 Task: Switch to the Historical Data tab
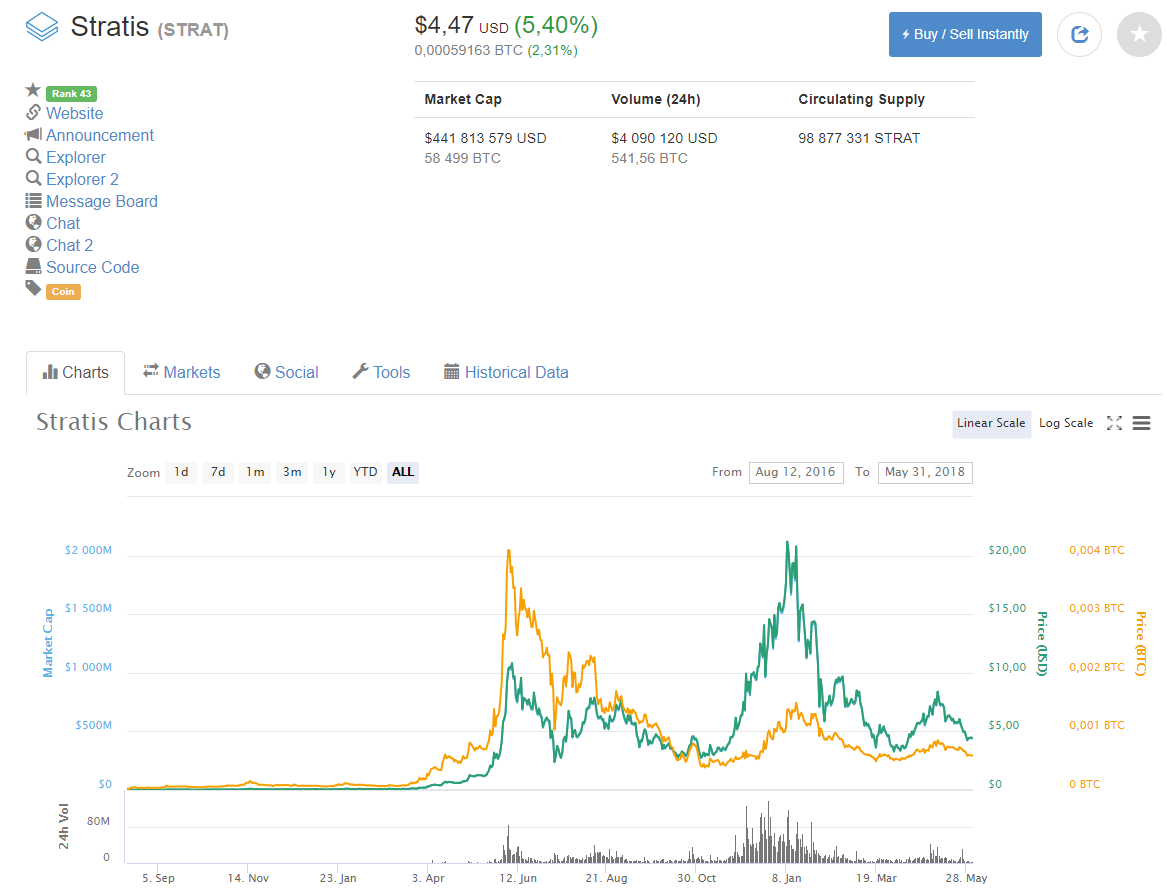506,372
